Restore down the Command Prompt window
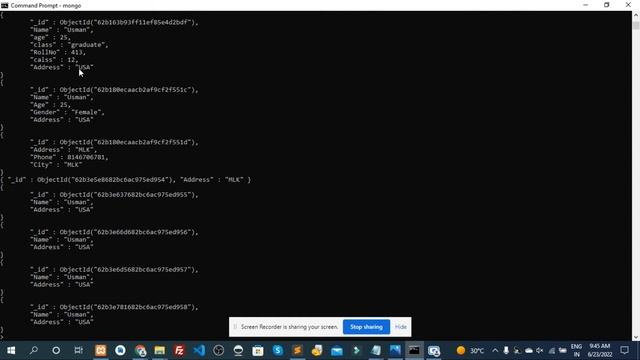The image size is (640, 360). [x=607, y=5]
